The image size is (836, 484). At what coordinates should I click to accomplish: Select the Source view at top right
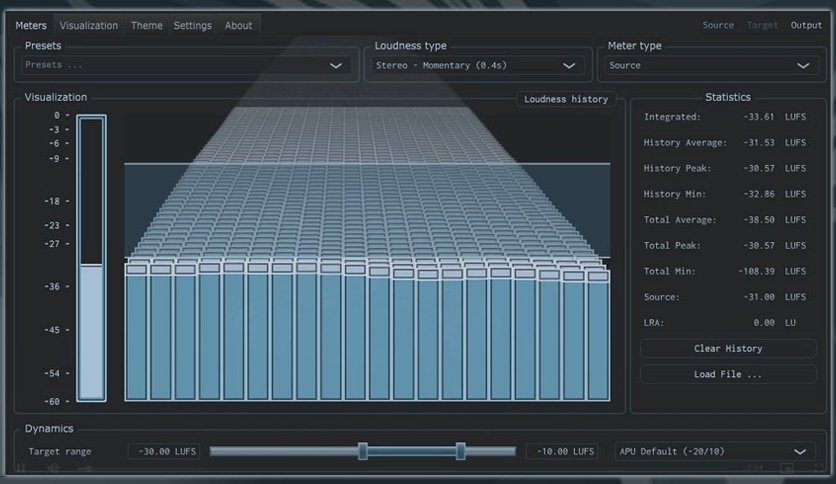[718, 25]
